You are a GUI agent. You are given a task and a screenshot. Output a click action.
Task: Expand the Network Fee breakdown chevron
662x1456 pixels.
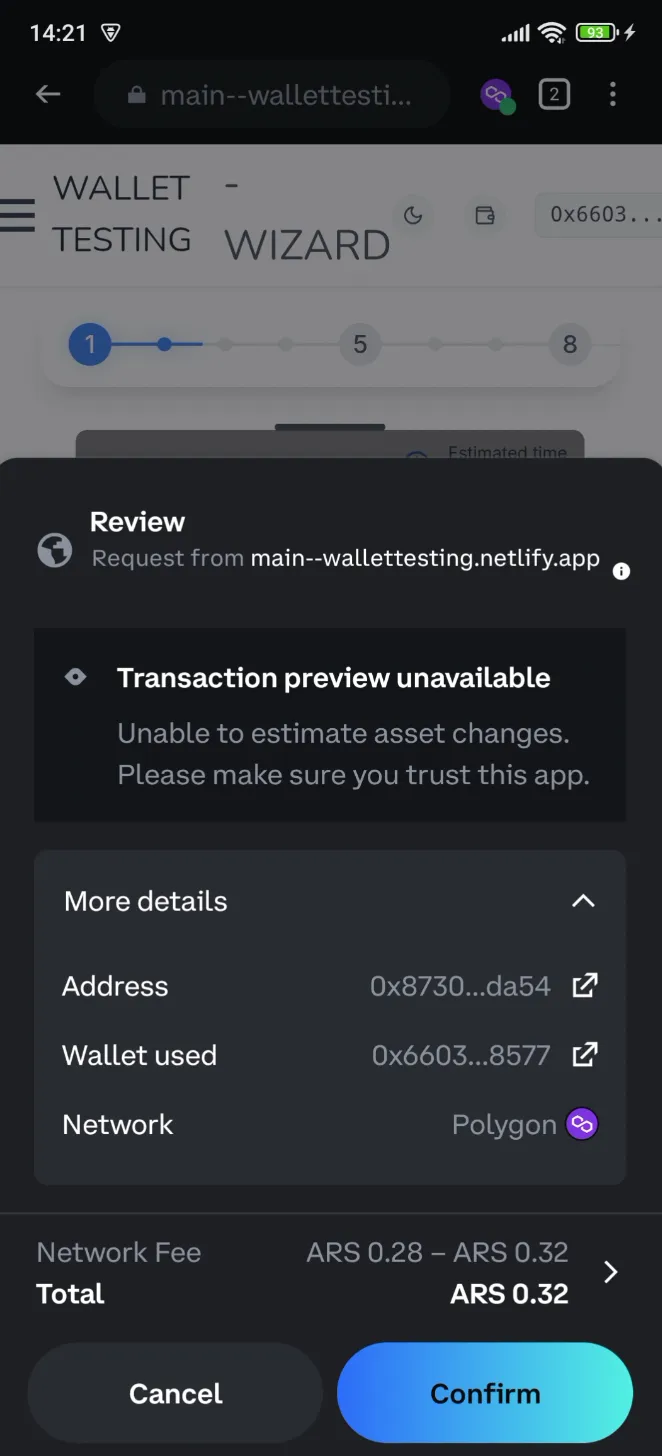610,1272
